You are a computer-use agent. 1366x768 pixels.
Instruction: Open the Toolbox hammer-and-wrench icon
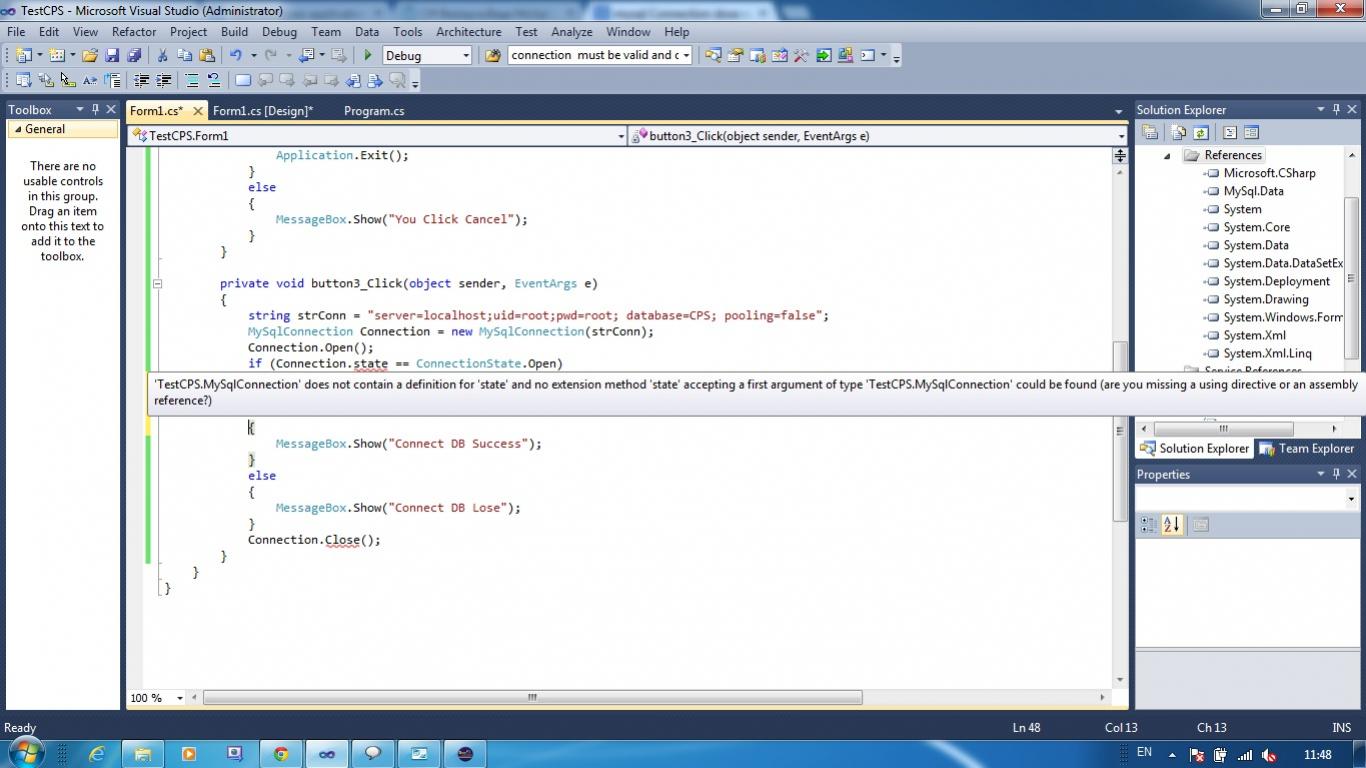pyautogui.click(x=801, y=55)
